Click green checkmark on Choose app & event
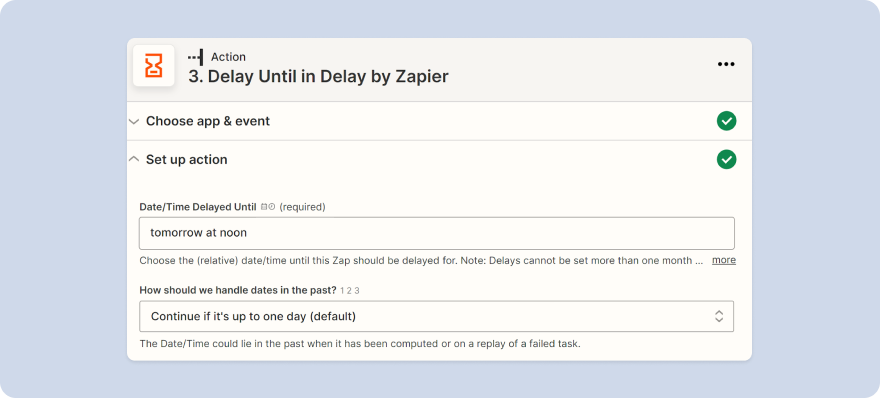This screenshot has width=880, height=398. [x=726, y=121]
